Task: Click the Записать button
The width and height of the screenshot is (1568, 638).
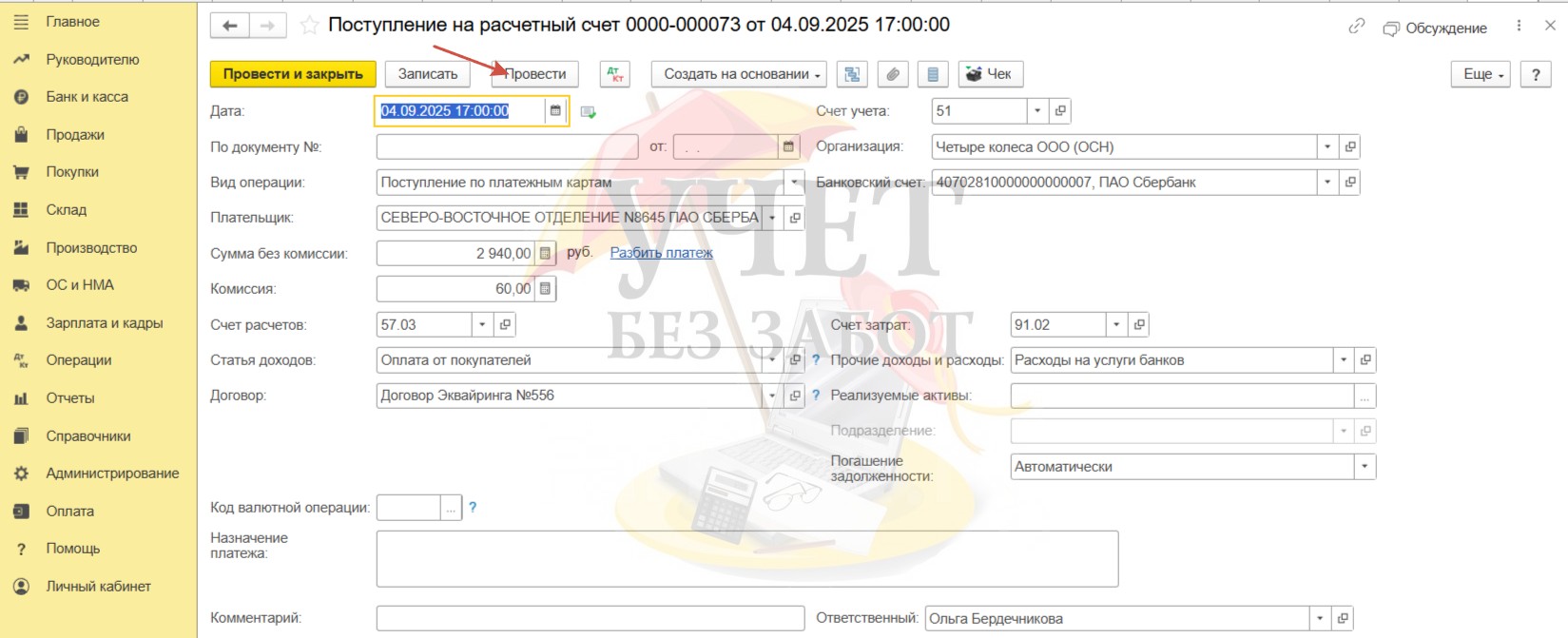Action: pos(428,74)
